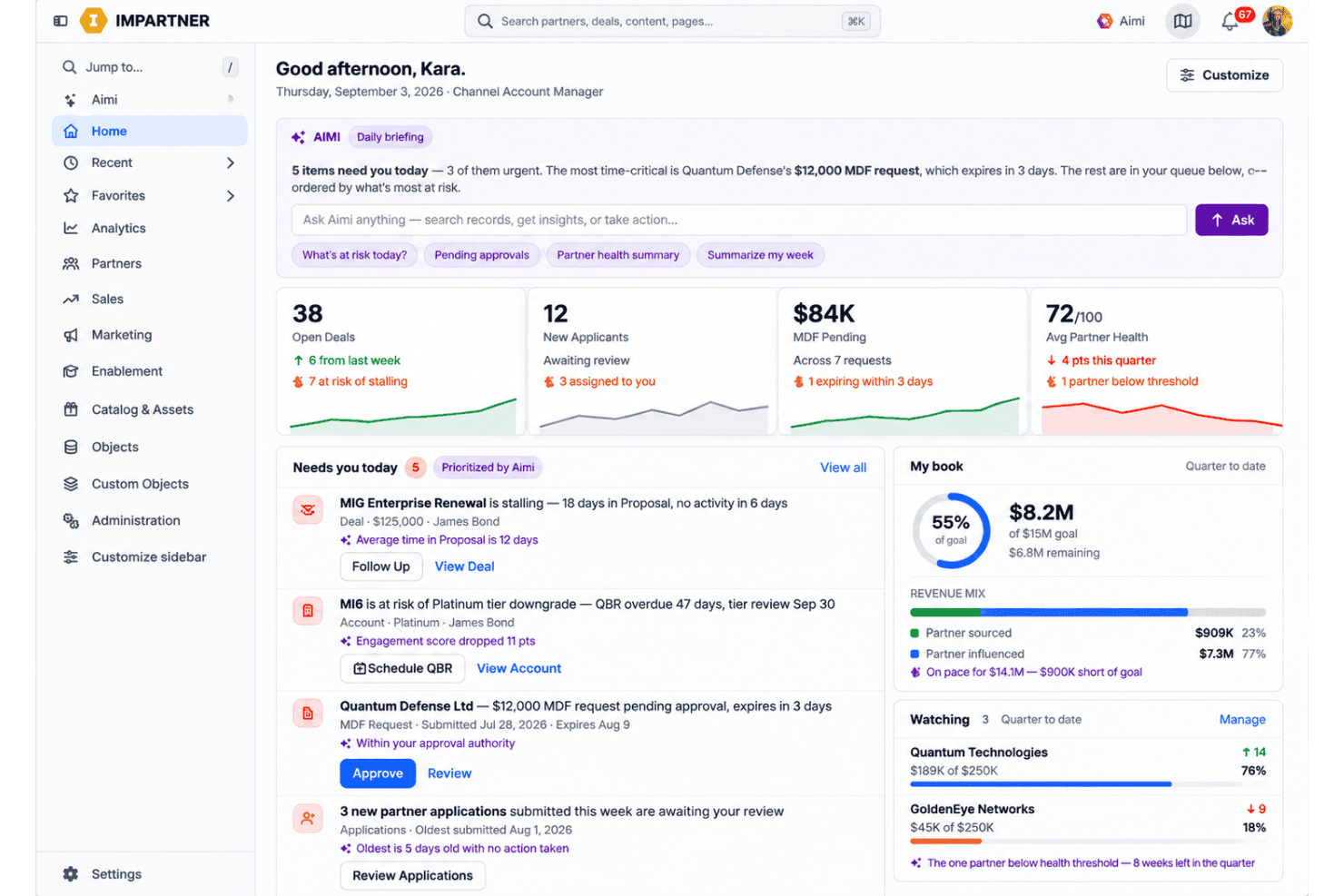Click the MIG Enterprise Renewal alert icon
Screen dimensions: 1344x896
point(308,509)
